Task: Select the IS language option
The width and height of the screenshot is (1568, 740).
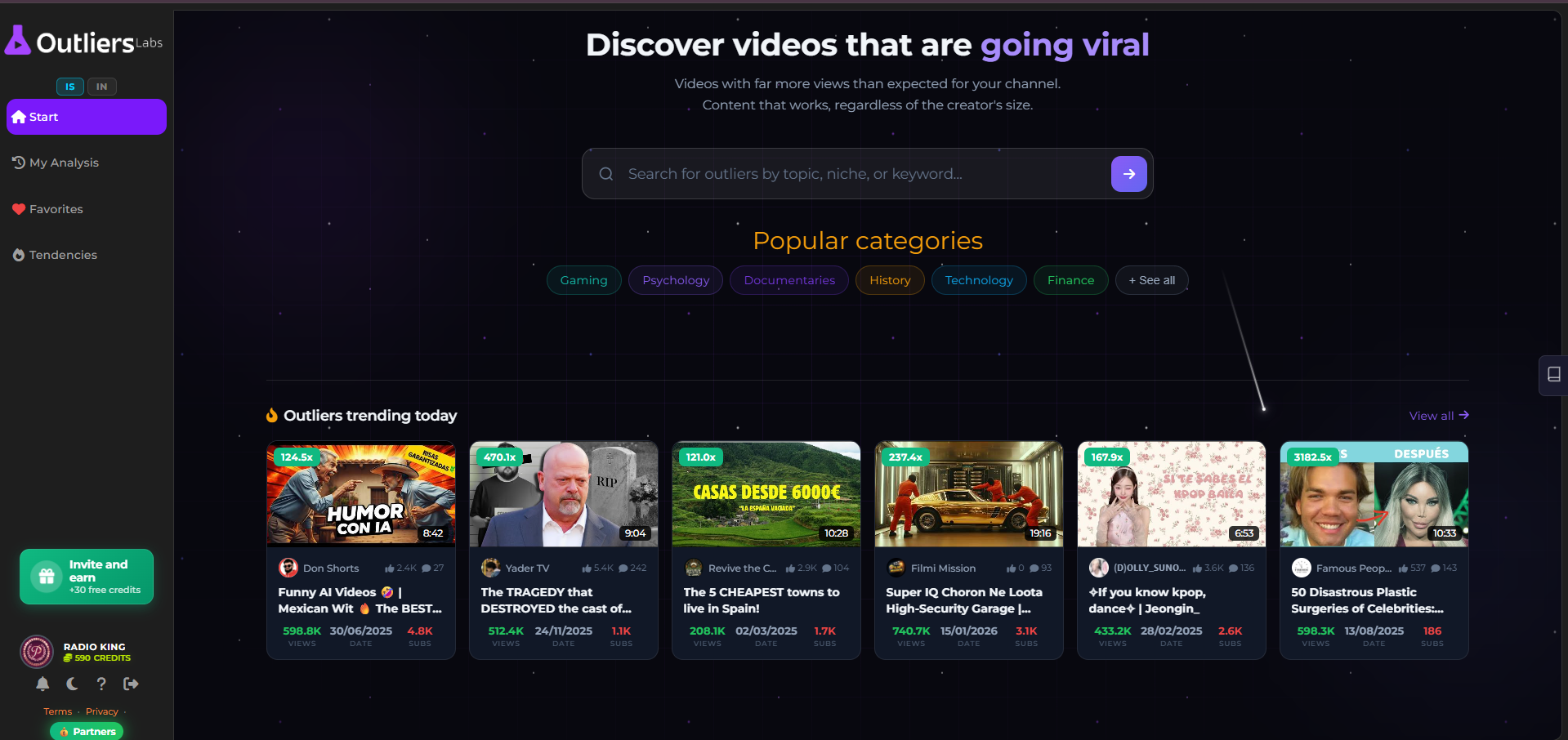Action: pos(69,86)
